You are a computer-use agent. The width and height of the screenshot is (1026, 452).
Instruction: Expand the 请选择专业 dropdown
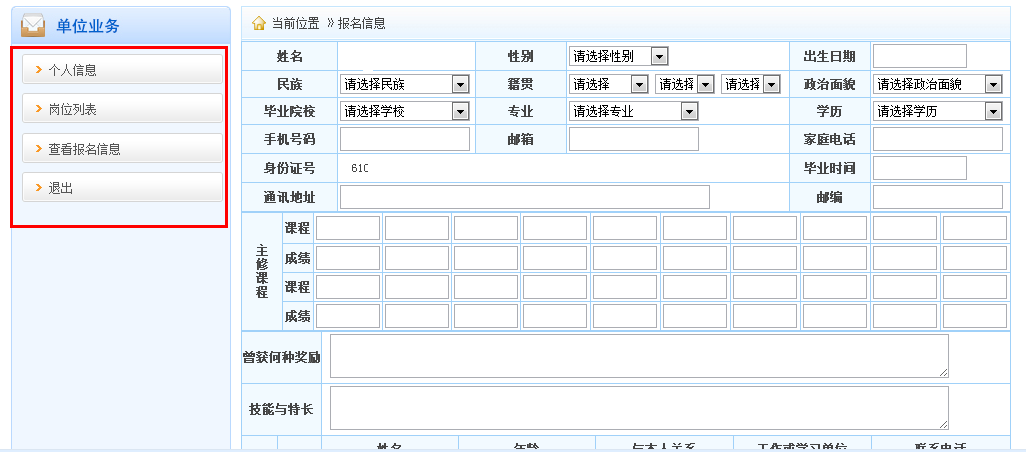pyautogui.click(x=633, y=111)
